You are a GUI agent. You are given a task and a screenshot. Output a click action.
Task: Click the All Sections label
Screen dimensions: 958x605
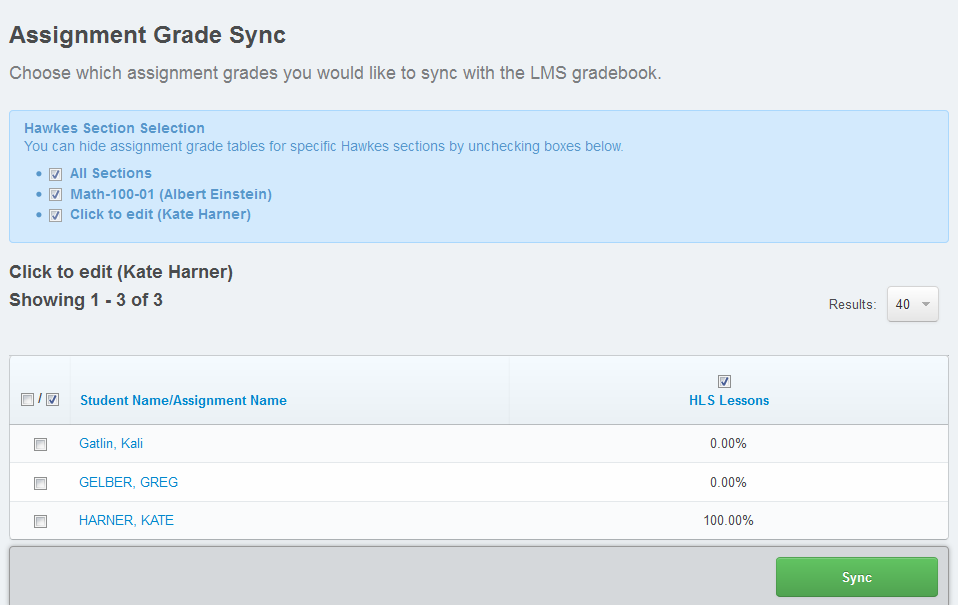pyautogui.click(x=111, y=174)
